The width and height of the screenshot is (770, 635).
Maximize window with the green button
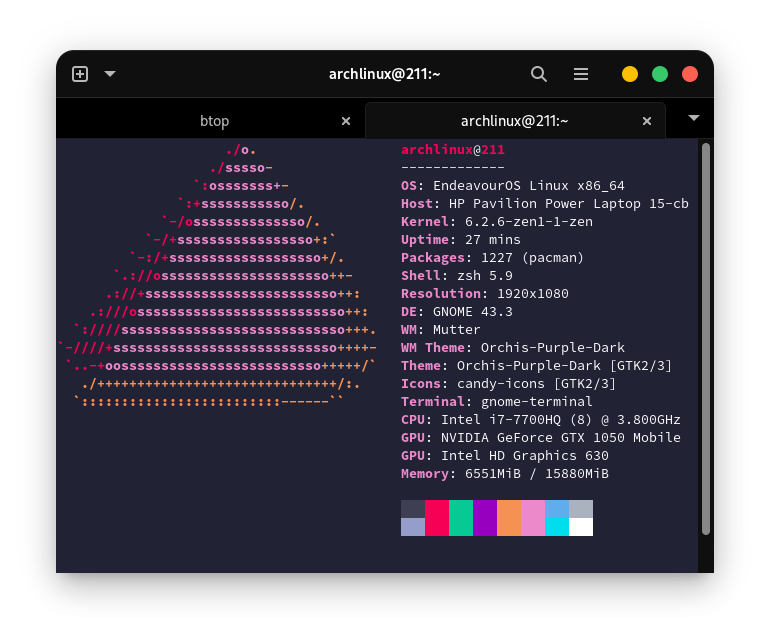[x=660, y=74]
